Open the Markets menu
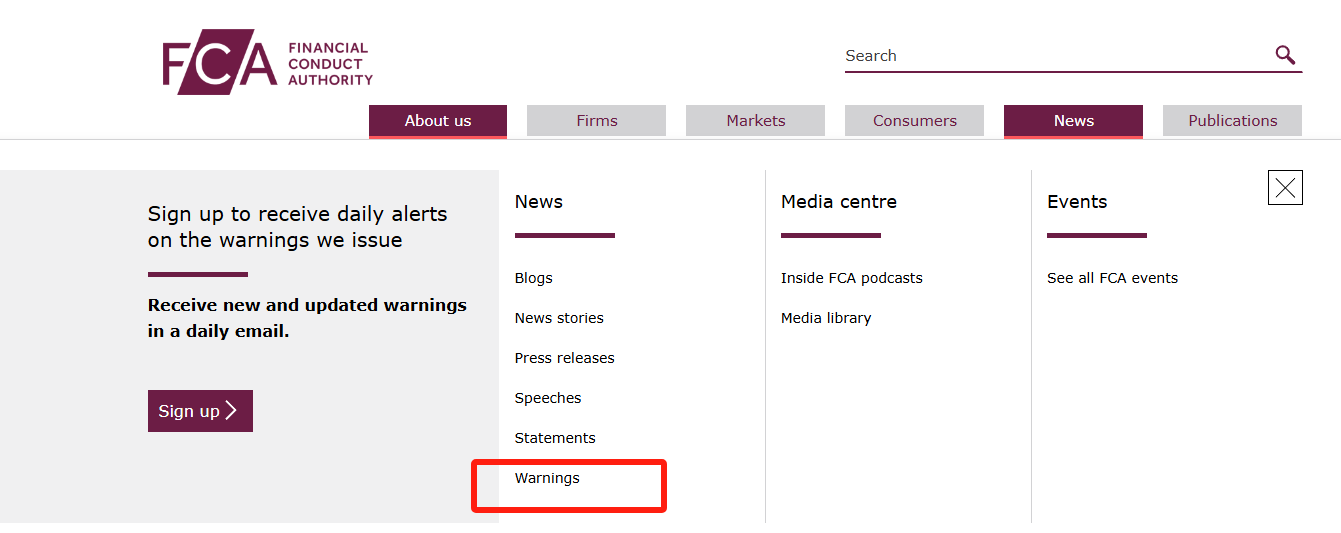Screen dimensions: 1341x533 (x=756, y=121)
